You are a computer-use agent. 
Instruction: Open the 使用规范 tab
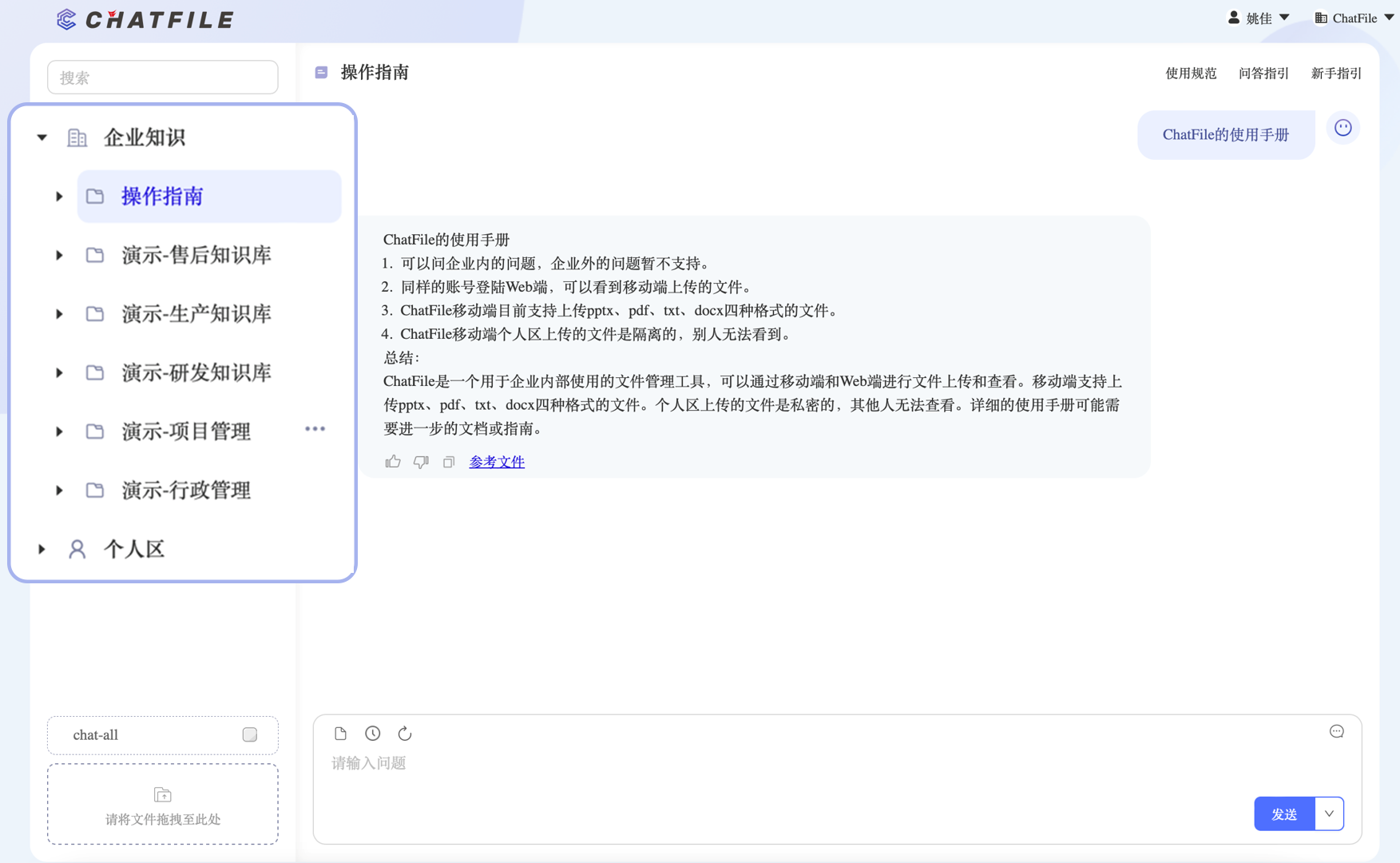pyautogui.click(x=1190, y=74)
